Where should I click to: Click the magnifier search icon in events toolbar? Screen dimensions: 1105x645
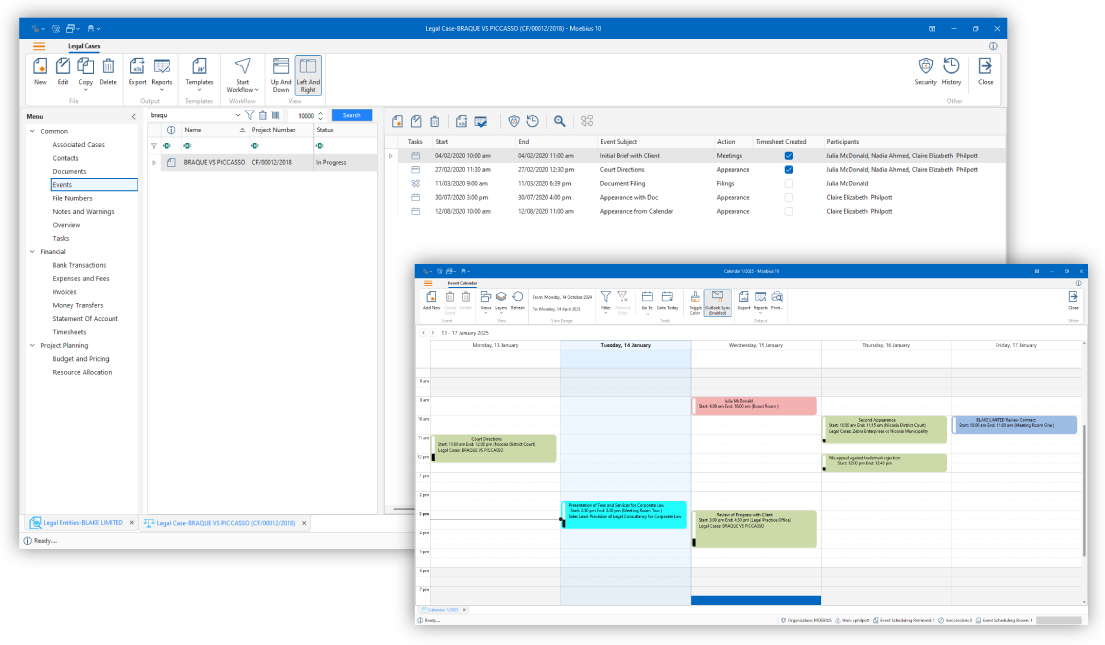click(560, 121)
